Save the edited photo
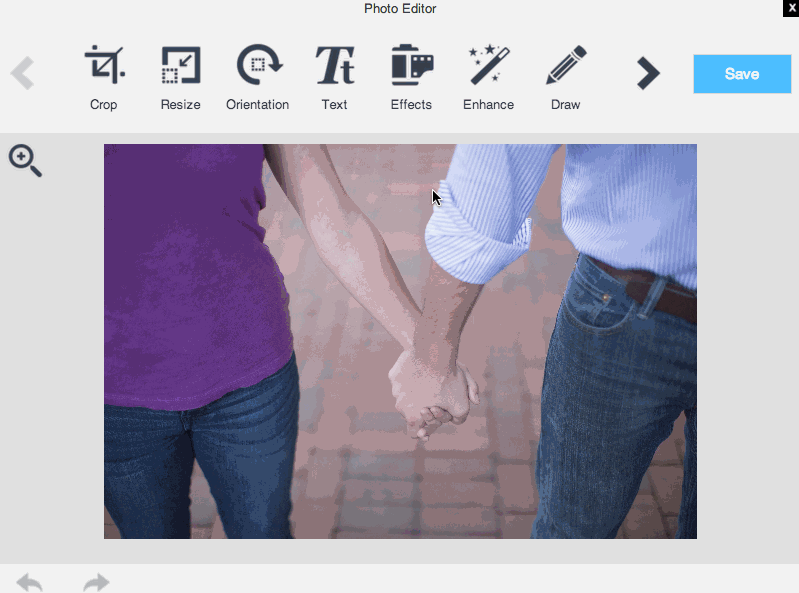Viewport: 799px width, 593px height. (741, 74)
